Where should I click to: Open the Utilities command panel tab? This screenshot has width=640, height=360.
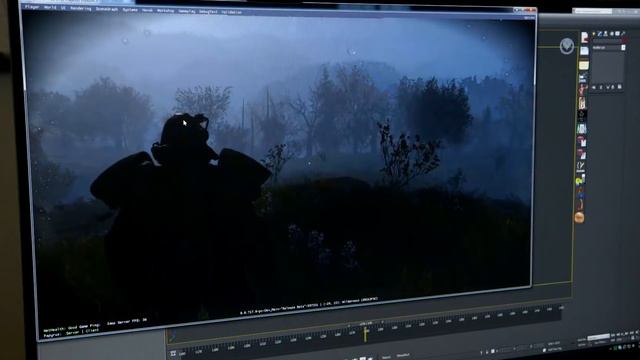click(623, 33)
